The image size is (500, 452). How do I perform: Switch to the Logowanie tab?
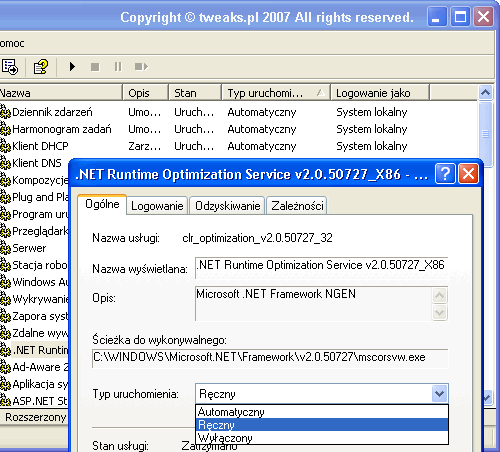(157, 206)
